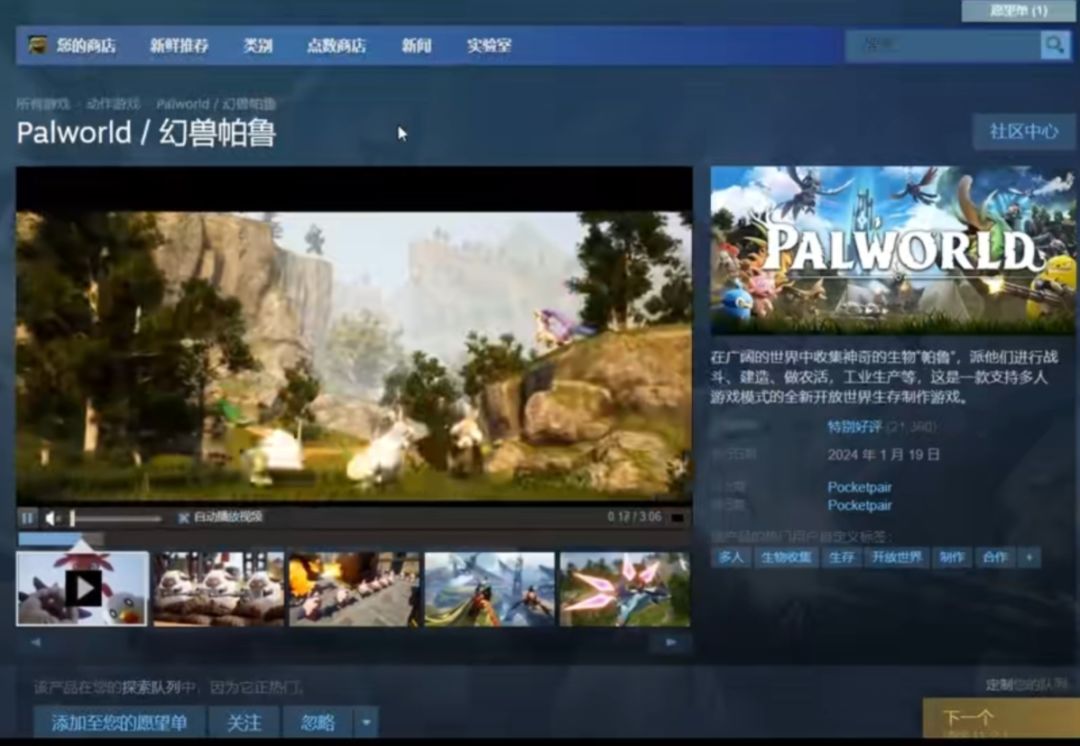Open the 类别 menu
Viewport: 1080px width, 746px height.
coord(258,45)
